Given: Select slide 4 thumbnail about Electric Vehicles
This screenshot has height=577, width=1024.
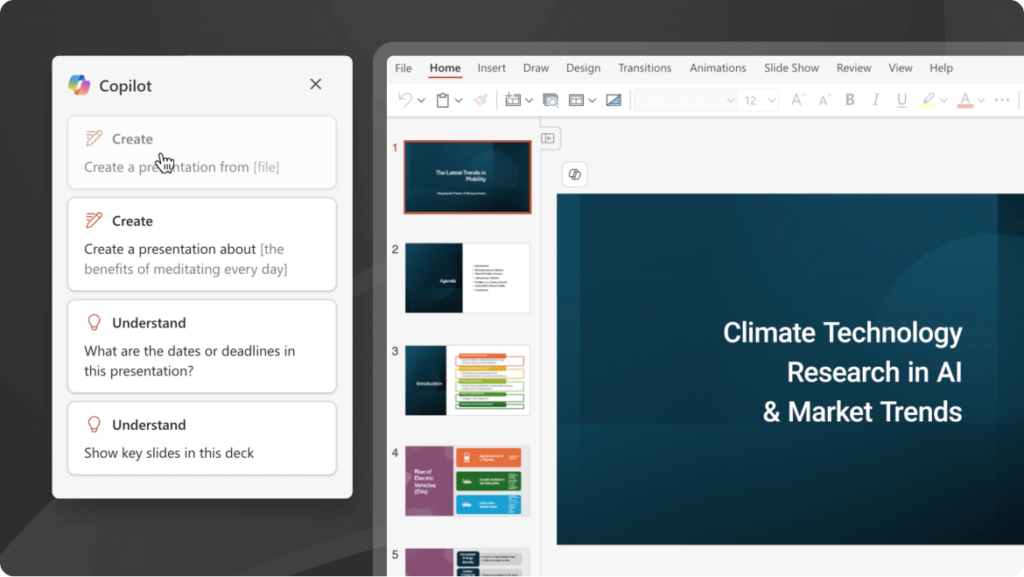Looking at the screenshot, I should 467,481.
